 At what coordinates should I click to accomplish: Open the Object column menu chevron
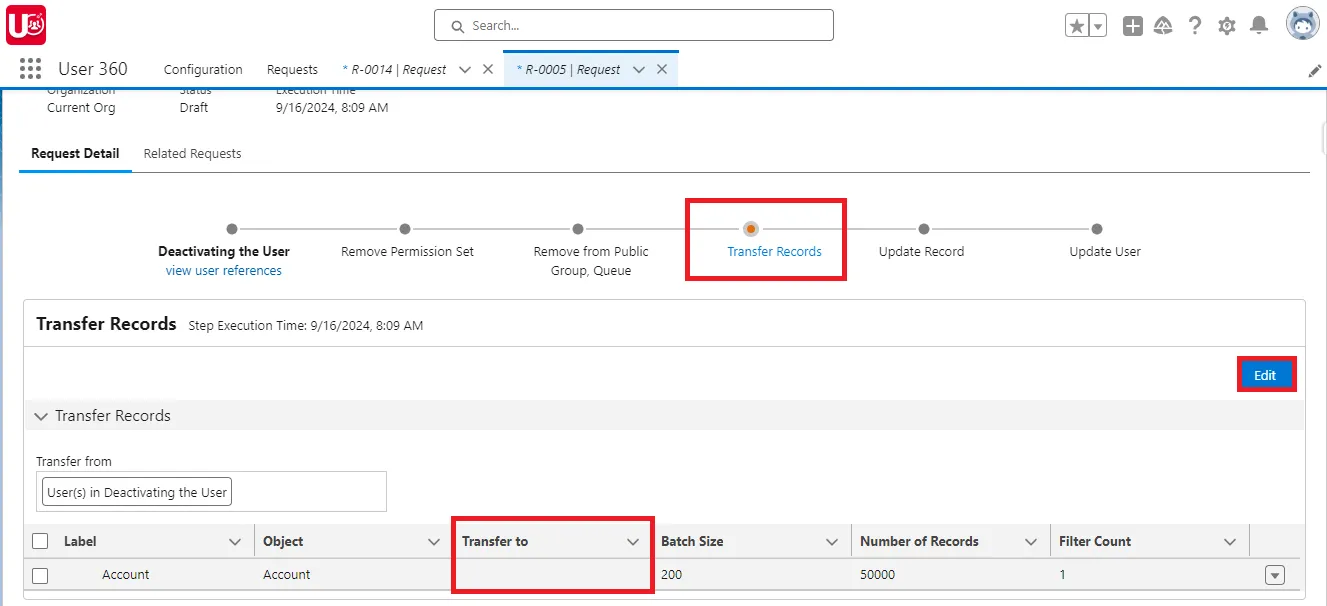(434, 542)
